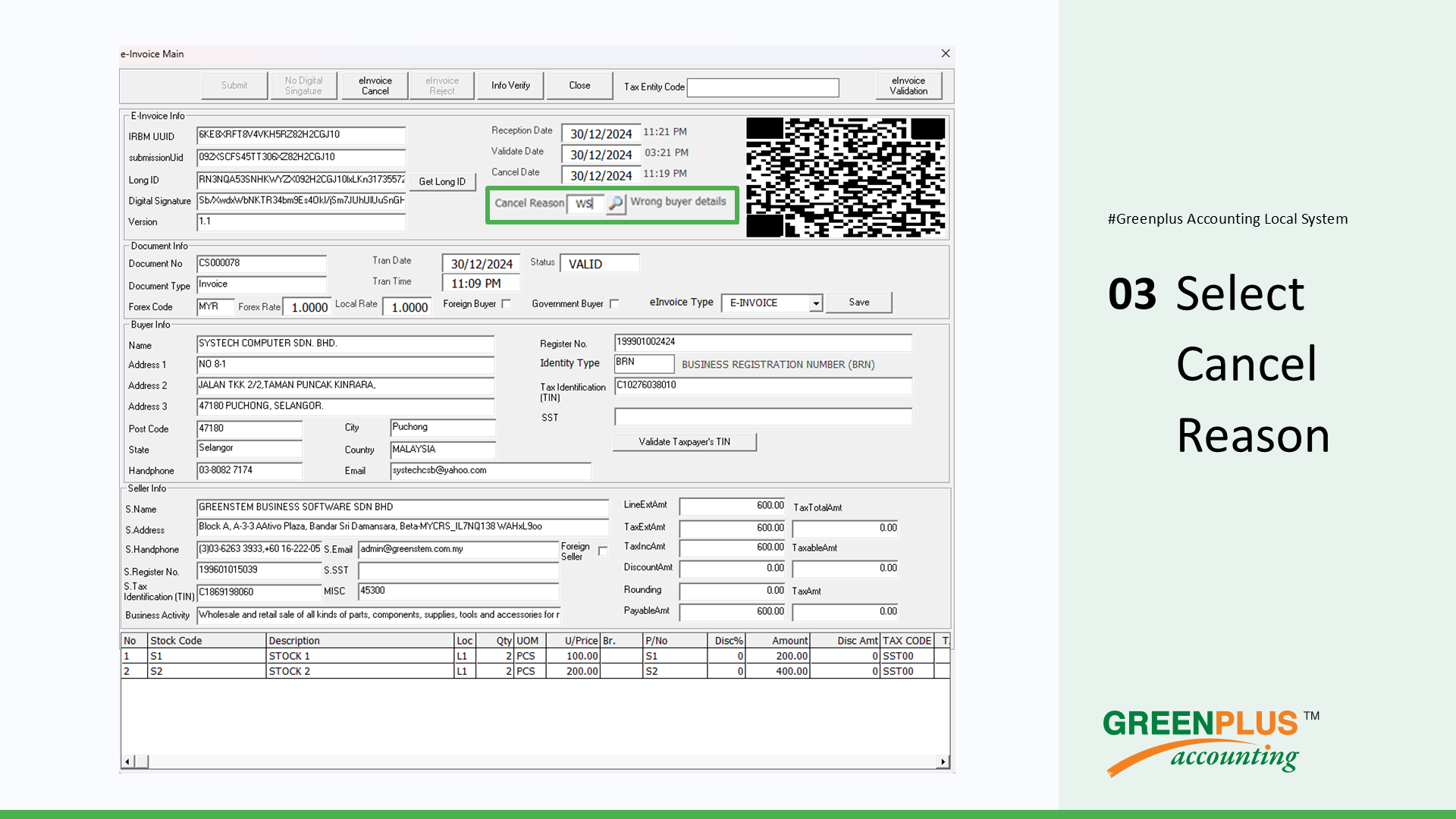Tick the Foreign Seller checkbox
The height and width of the screenshot is (819, 1456).
(603, 551)
